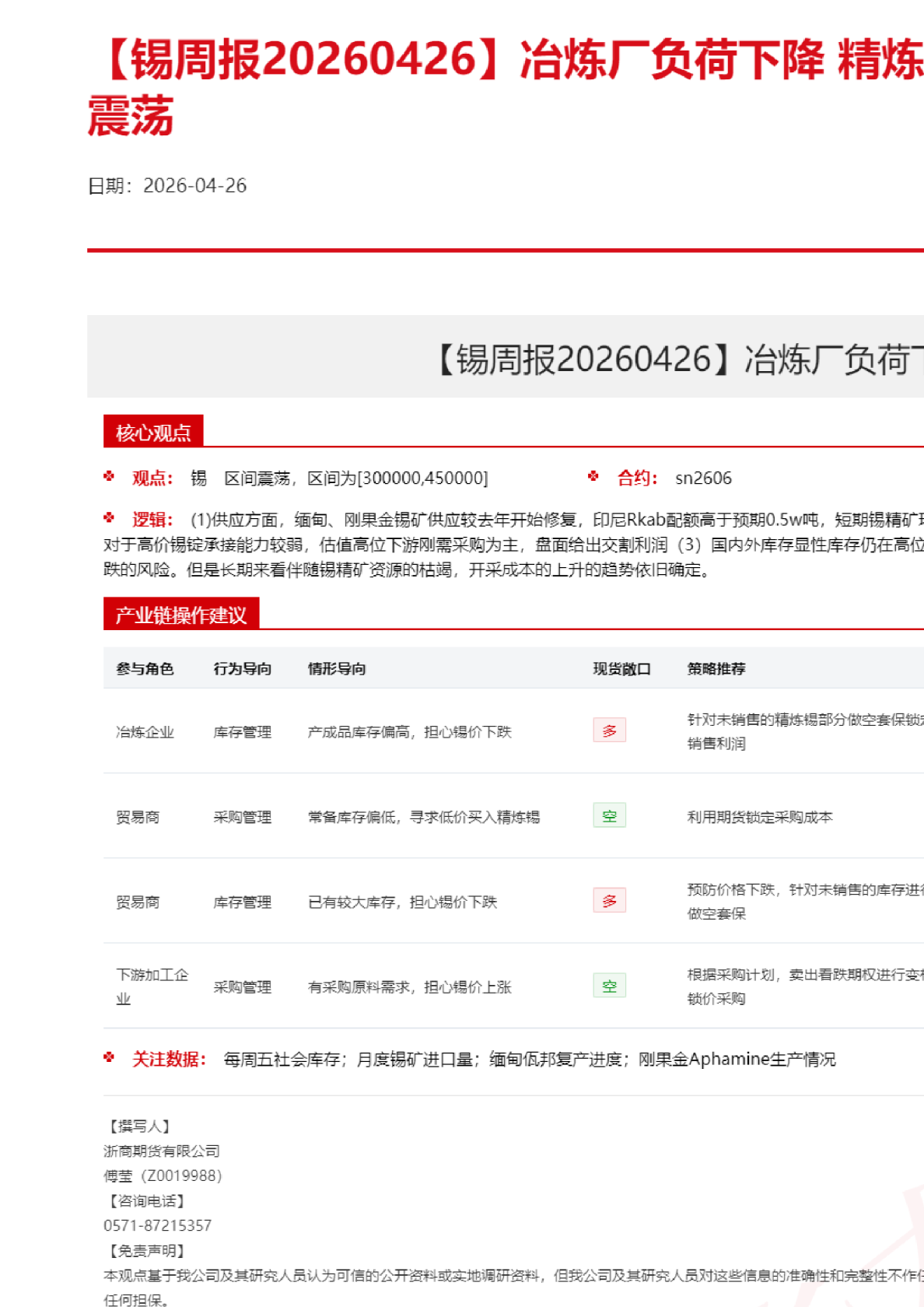The height and width of the screenshot is (1307, 924).
Task: Click the 空 badge for 贸易商 采购管理
Action: tap(609, 816)
